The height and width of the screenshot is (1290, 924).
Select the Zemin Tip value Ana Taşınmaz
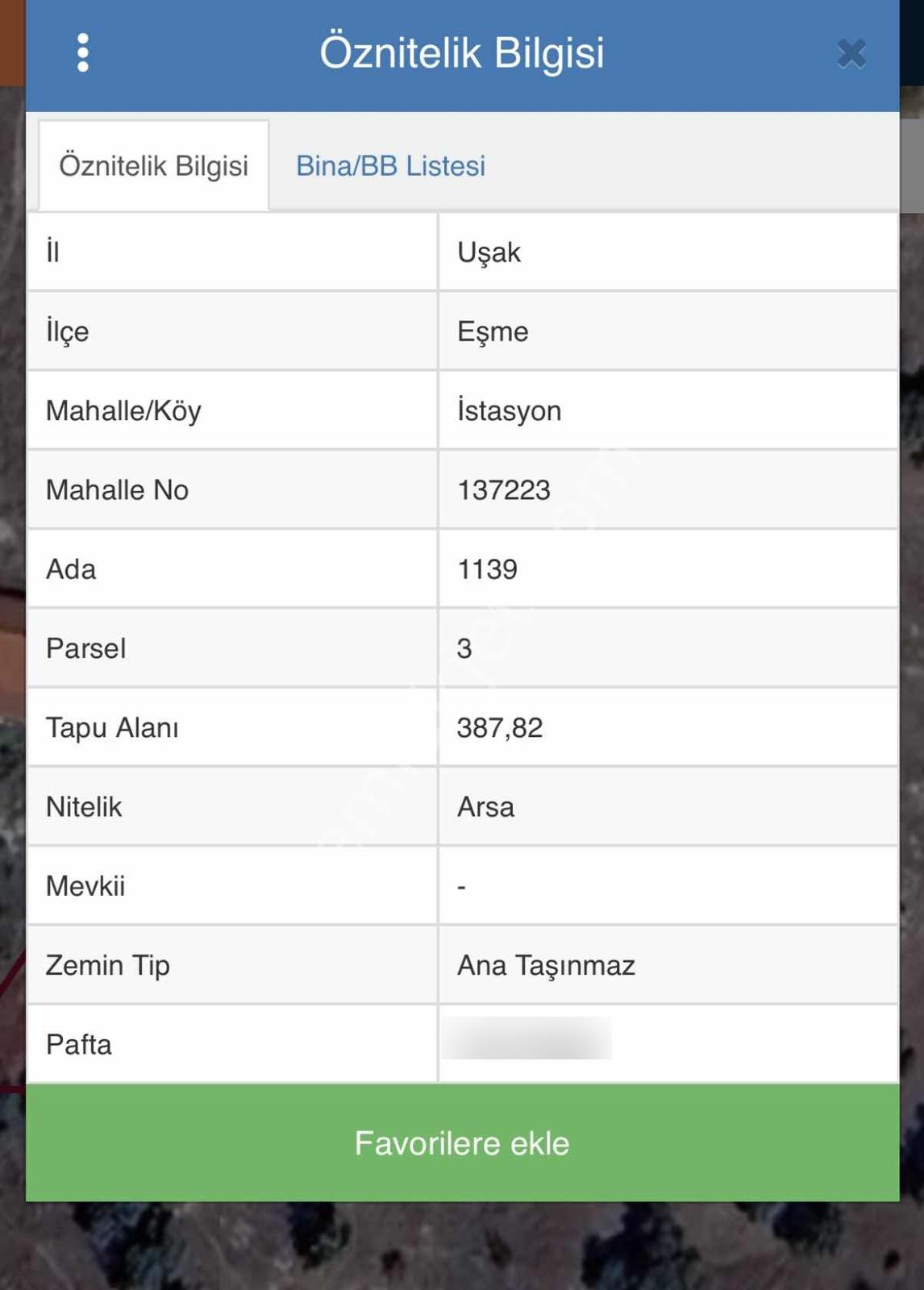pyautogui.click(x=546, y=965)
